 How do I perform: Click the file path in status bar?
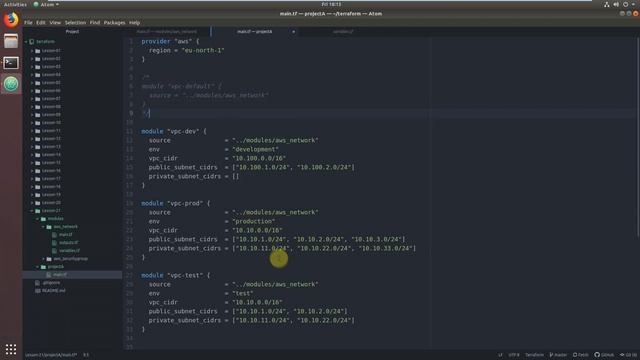coord(51,355)
